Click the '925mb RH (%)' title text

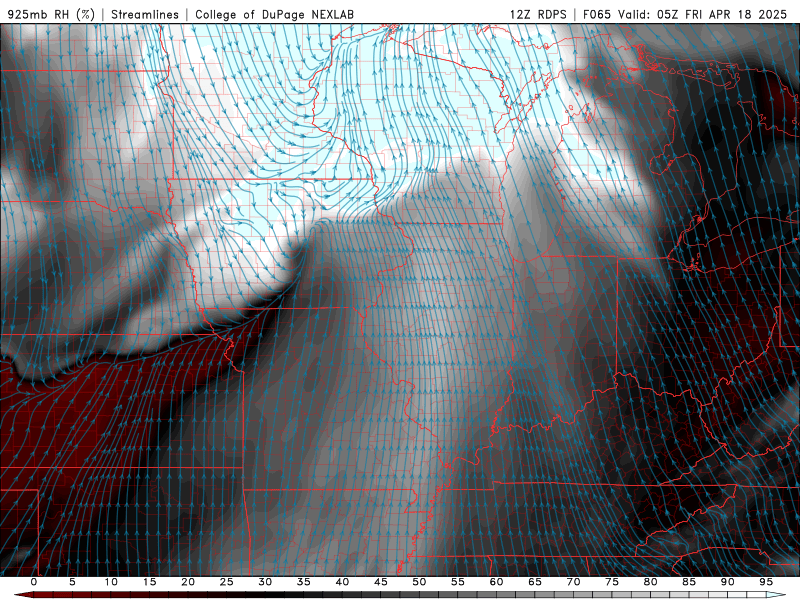(51, 14)
